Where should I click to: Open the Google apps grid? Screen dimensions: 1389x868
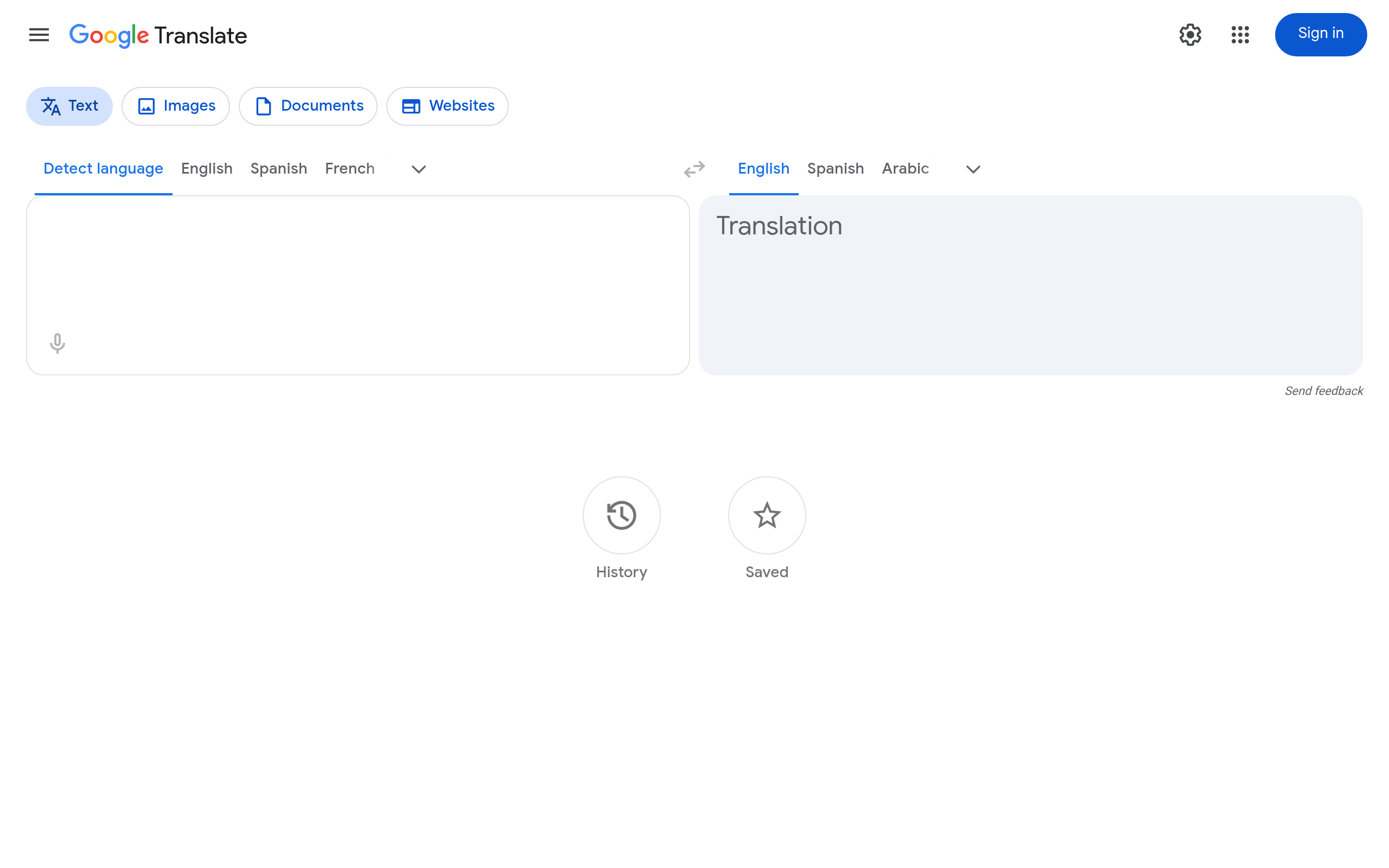coord(1240,34)
